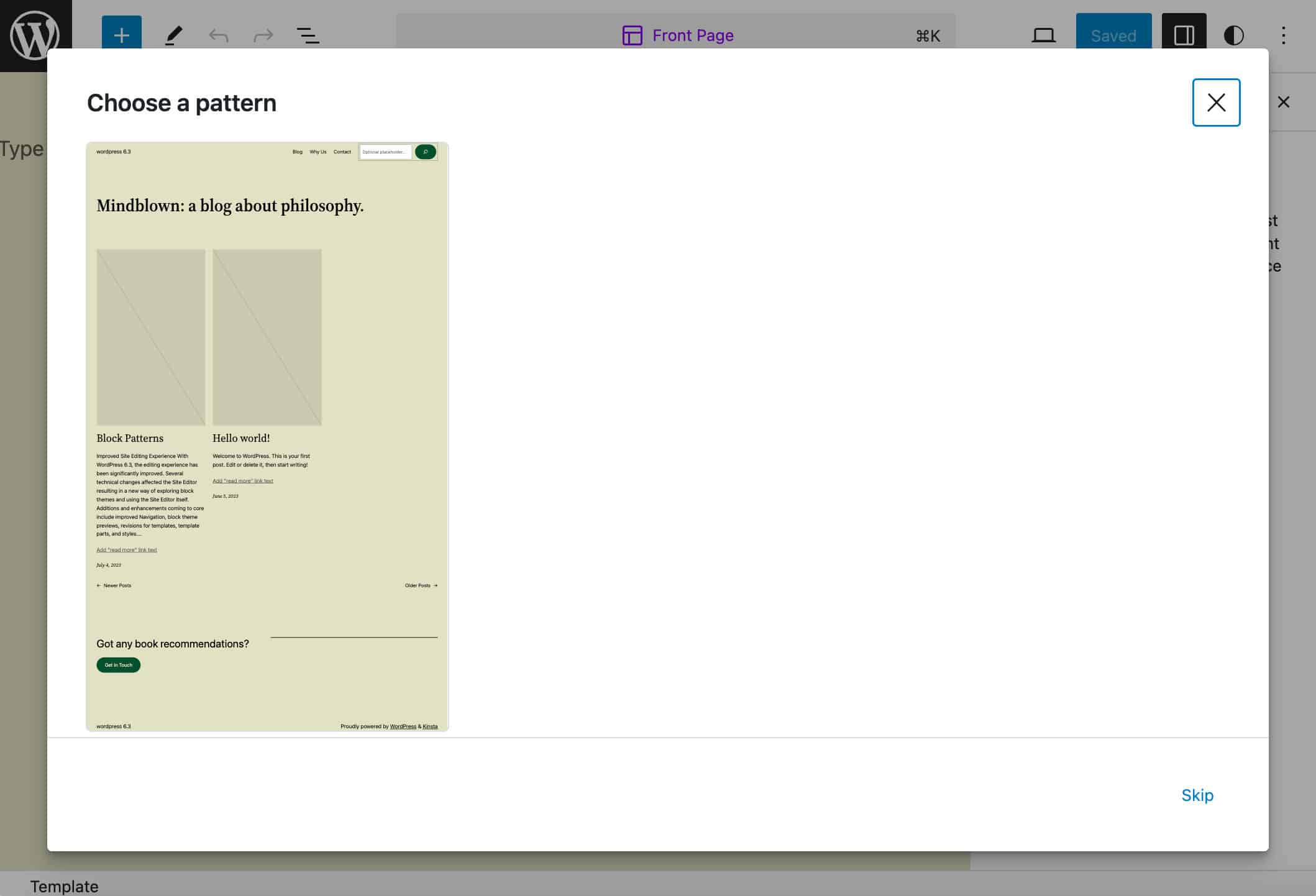Click Older Posts inside the pattern preview

click(x=420, y=585)
